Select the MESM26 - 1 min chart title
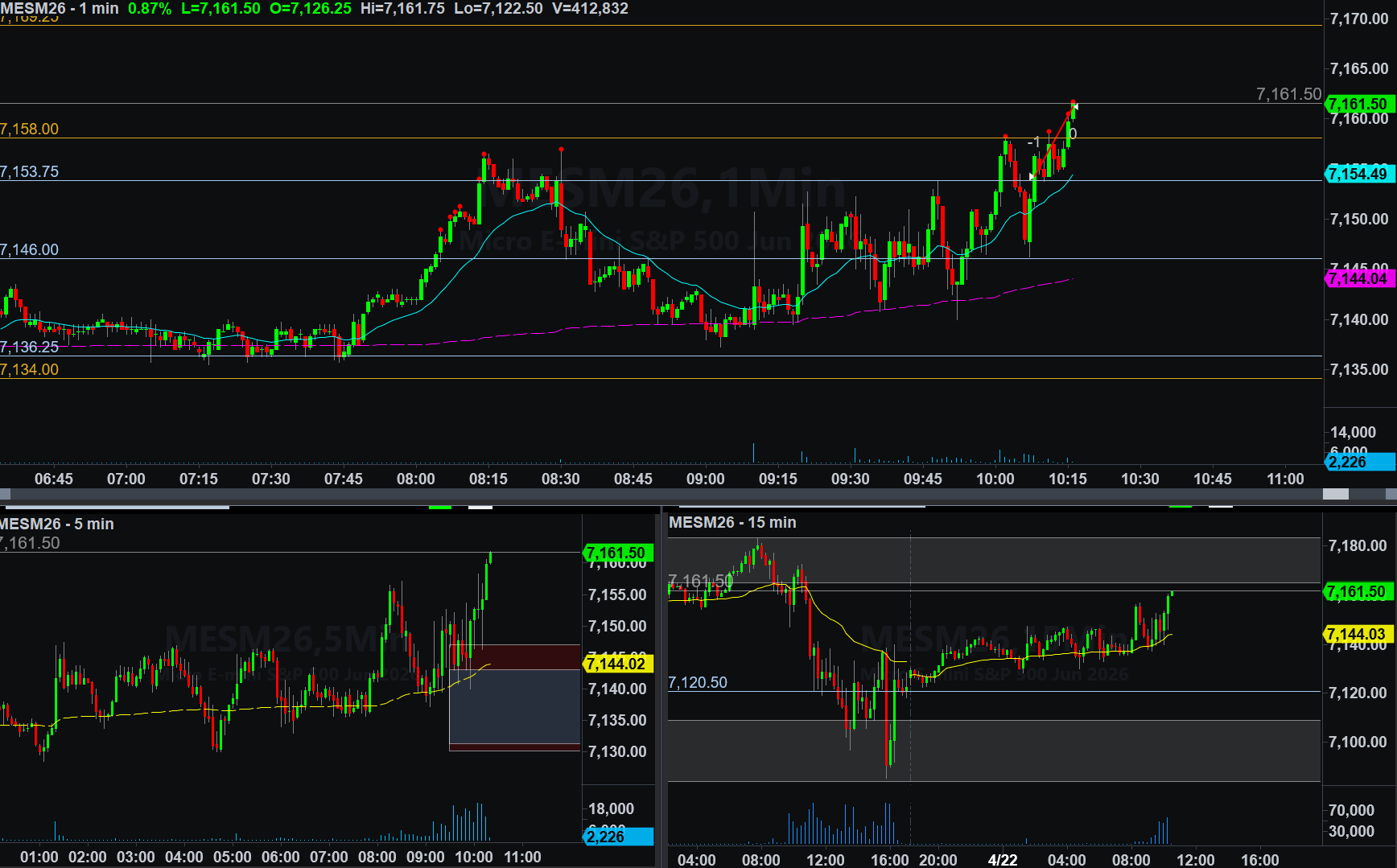Viewport: 1397px width, 868px height. coord(60,9)
